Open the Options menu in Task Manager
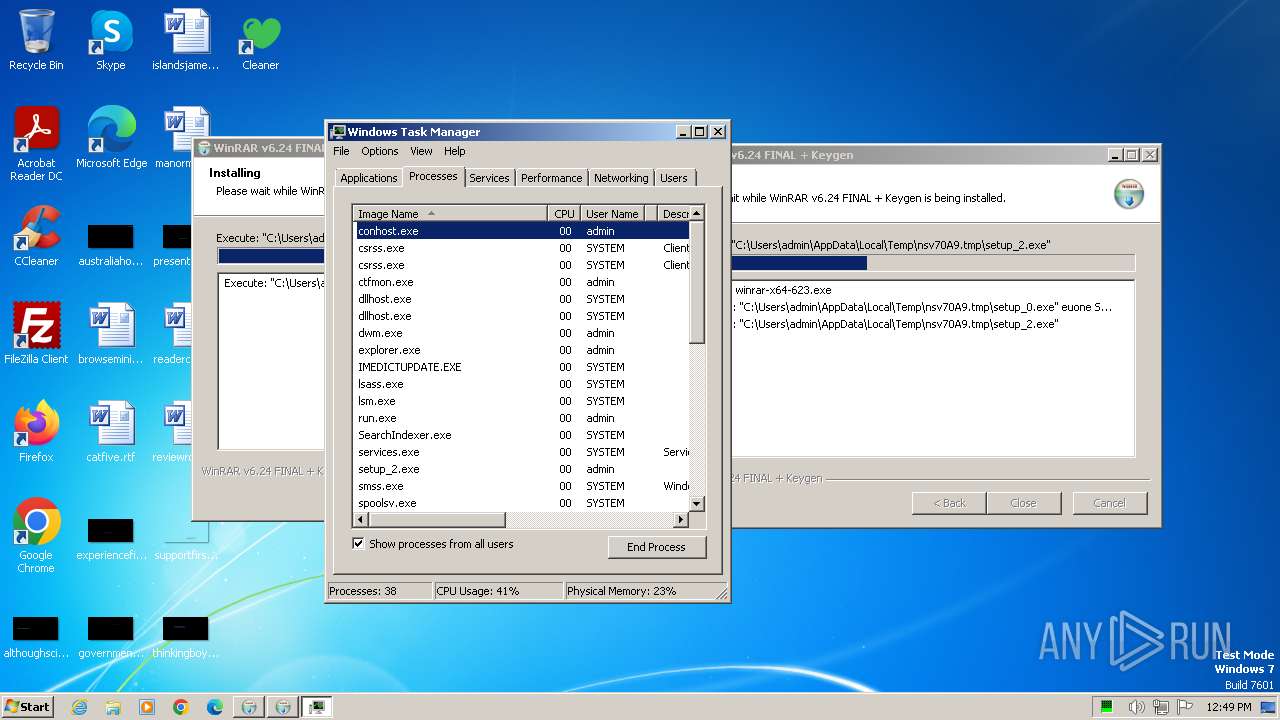 point(380,151)
